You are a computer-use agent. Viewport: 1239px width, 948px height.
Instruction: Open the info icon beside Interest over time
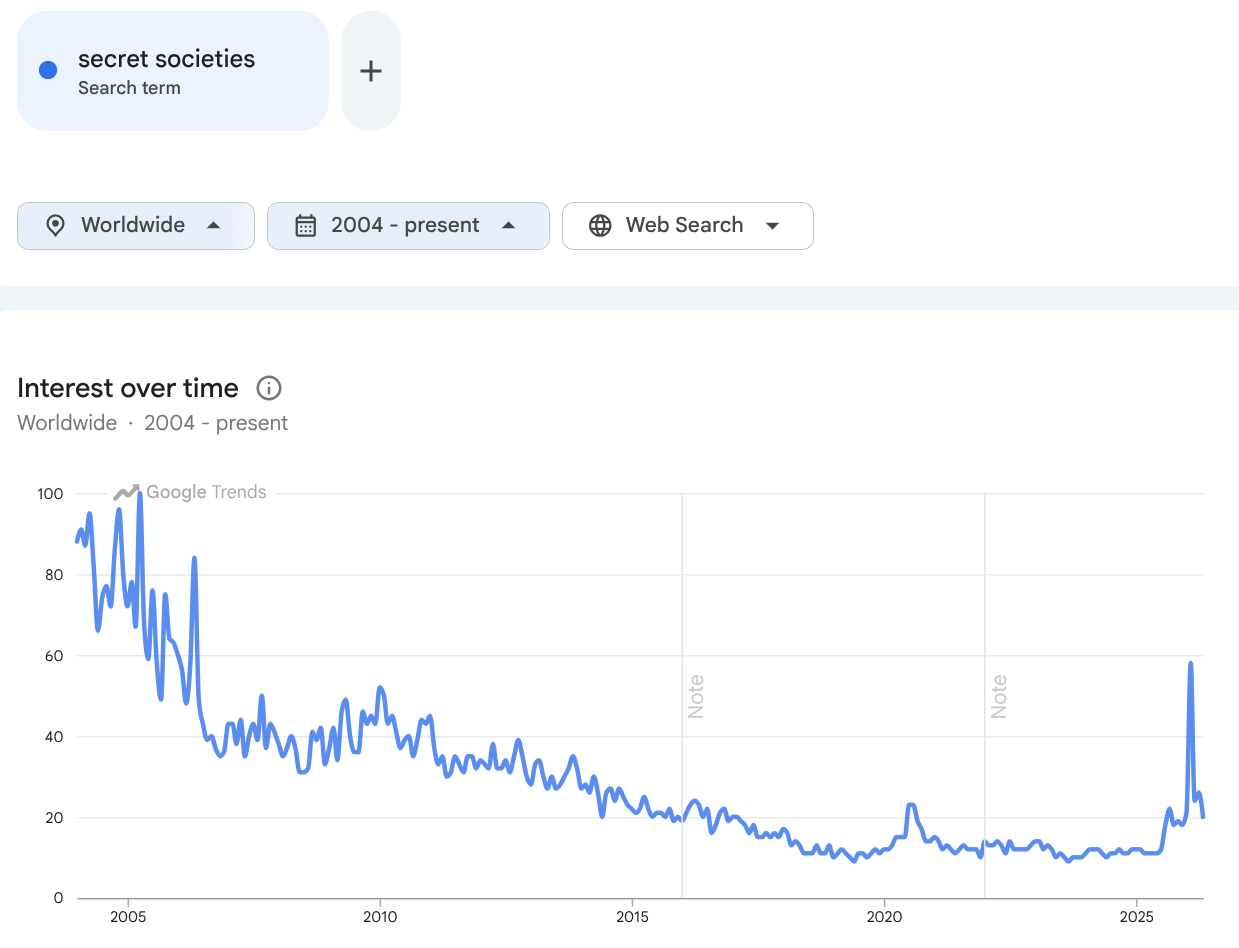point(269,388)
